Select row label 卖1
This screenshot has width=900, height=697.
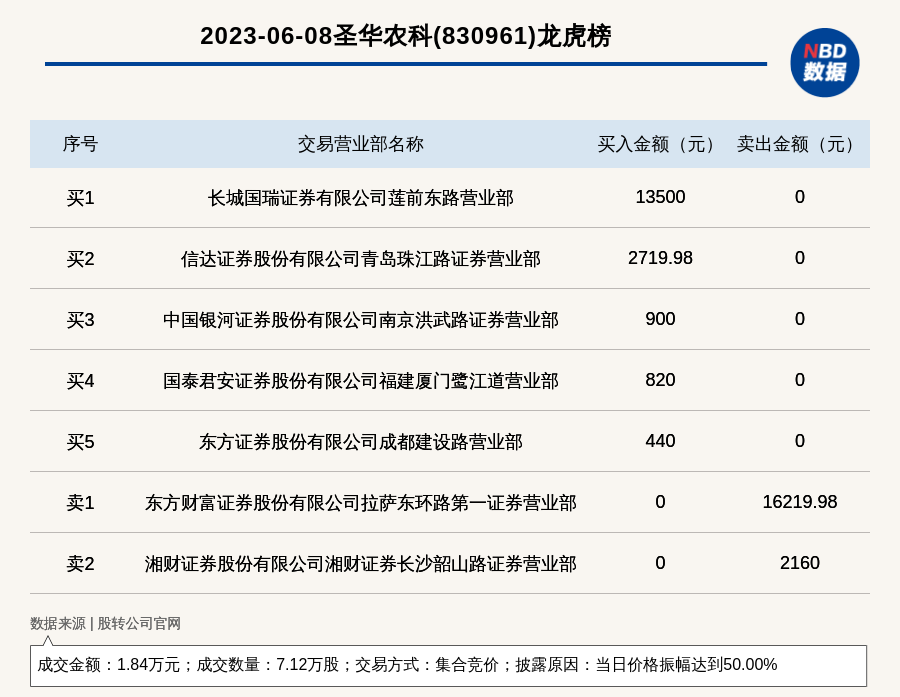point(80,503)
